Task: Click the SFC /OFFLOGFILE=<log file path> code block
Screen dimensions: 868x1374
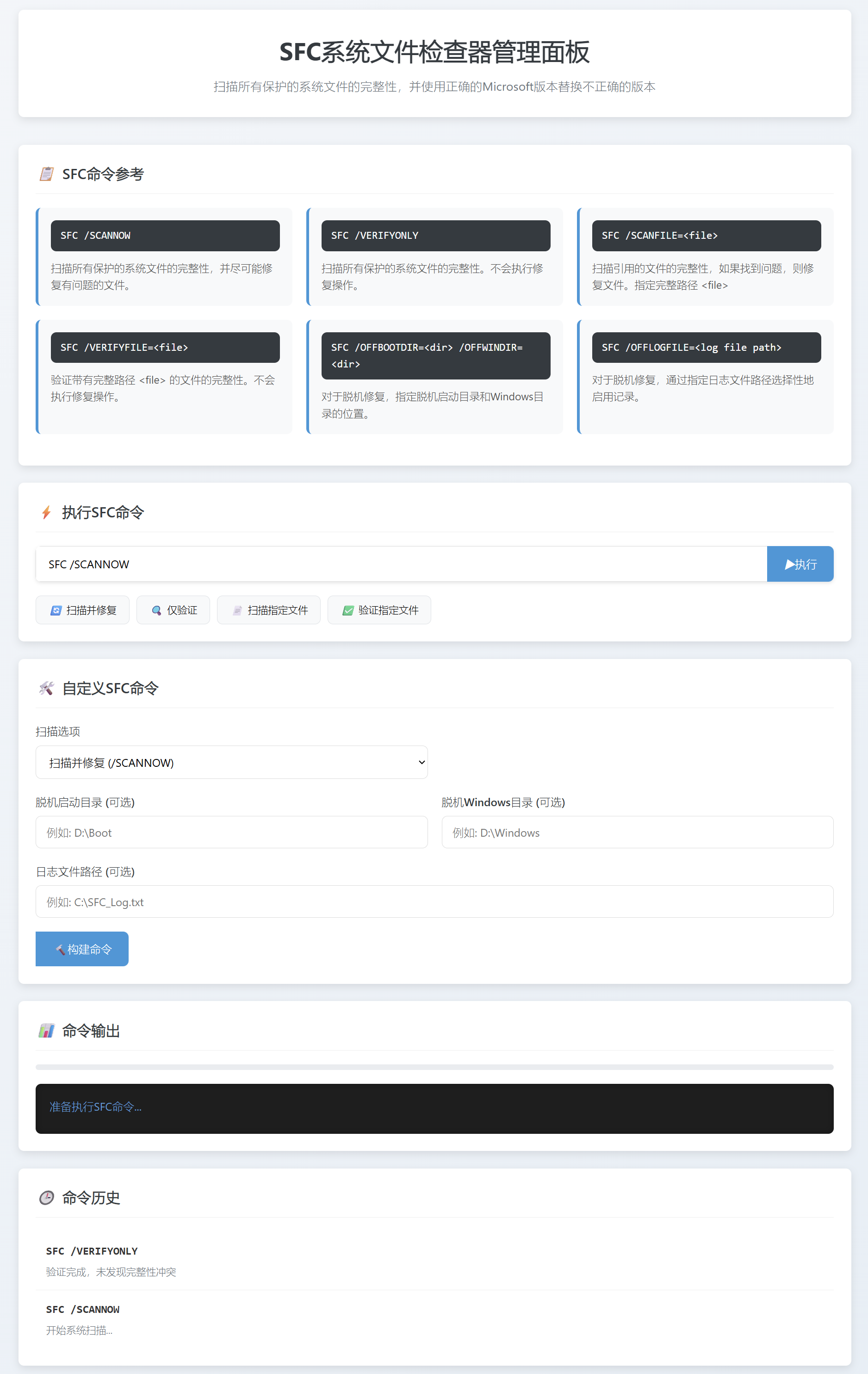Action: [707, 348]
